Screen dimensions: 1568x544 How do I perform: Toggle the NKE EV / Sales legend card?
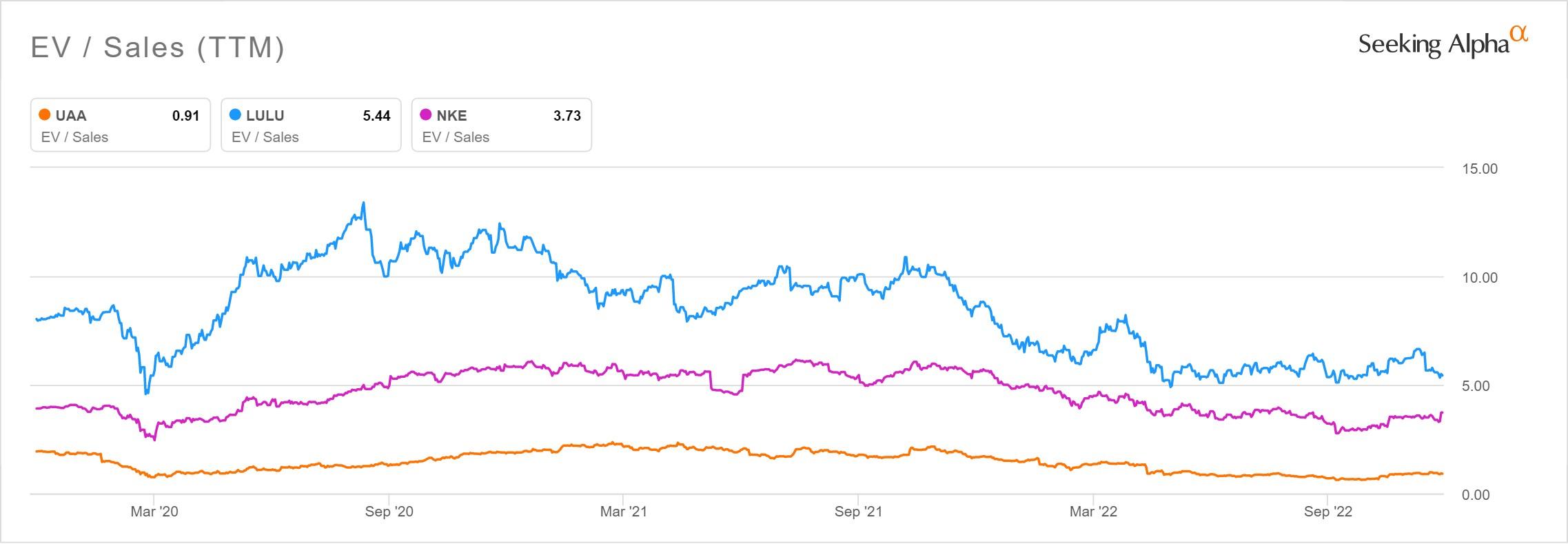tap(501, 125)
